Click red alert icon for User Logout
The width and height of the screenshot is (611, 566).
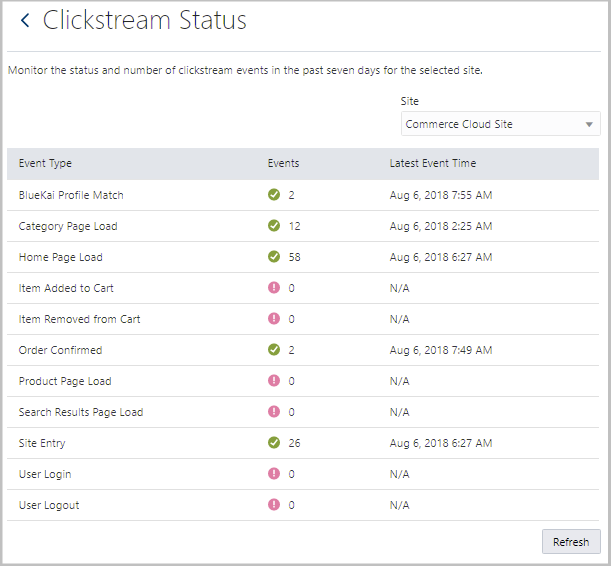coord(274,505)
